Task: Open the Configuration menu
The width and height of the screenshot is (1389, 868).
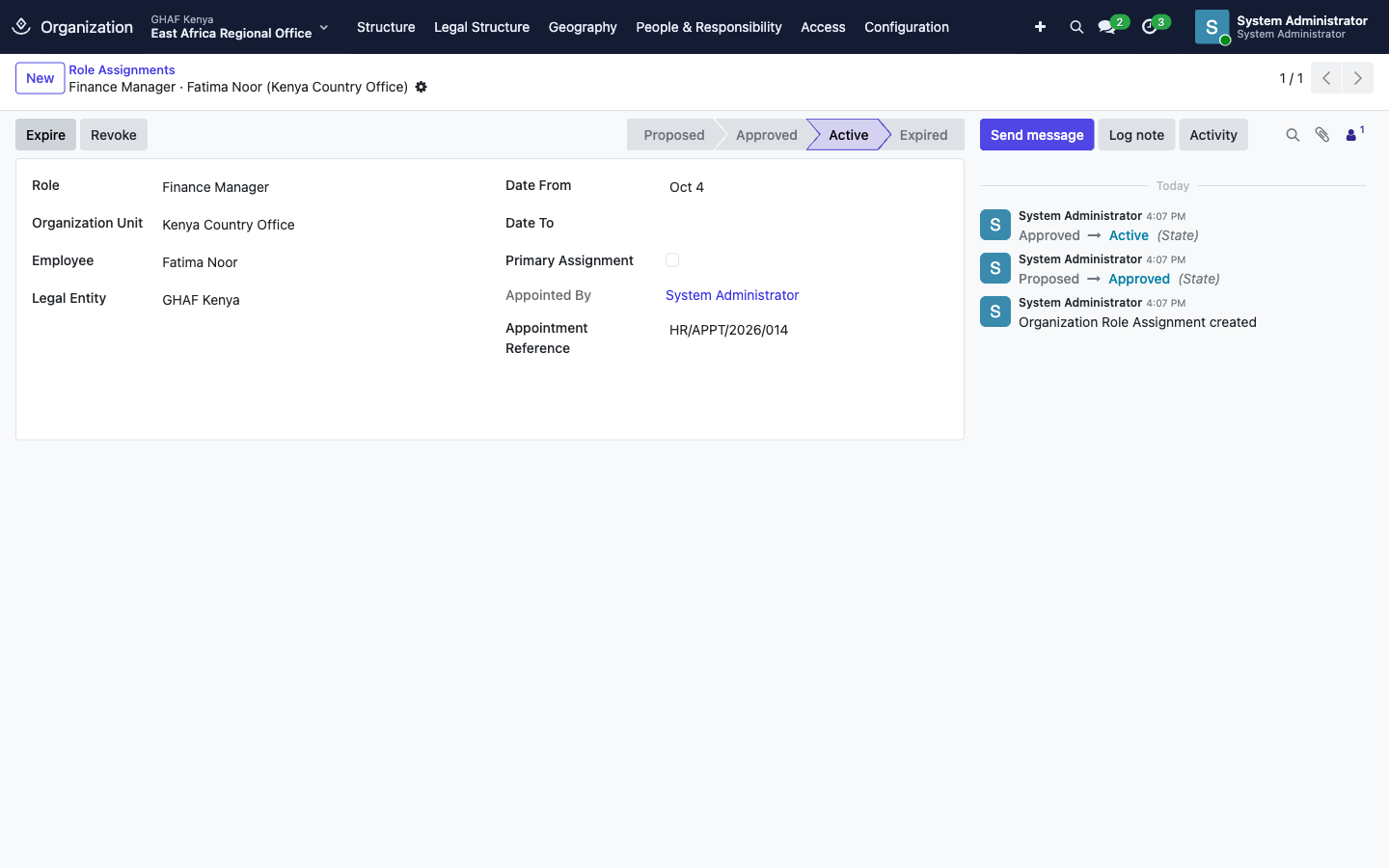Action: click(x=907, y=27)
